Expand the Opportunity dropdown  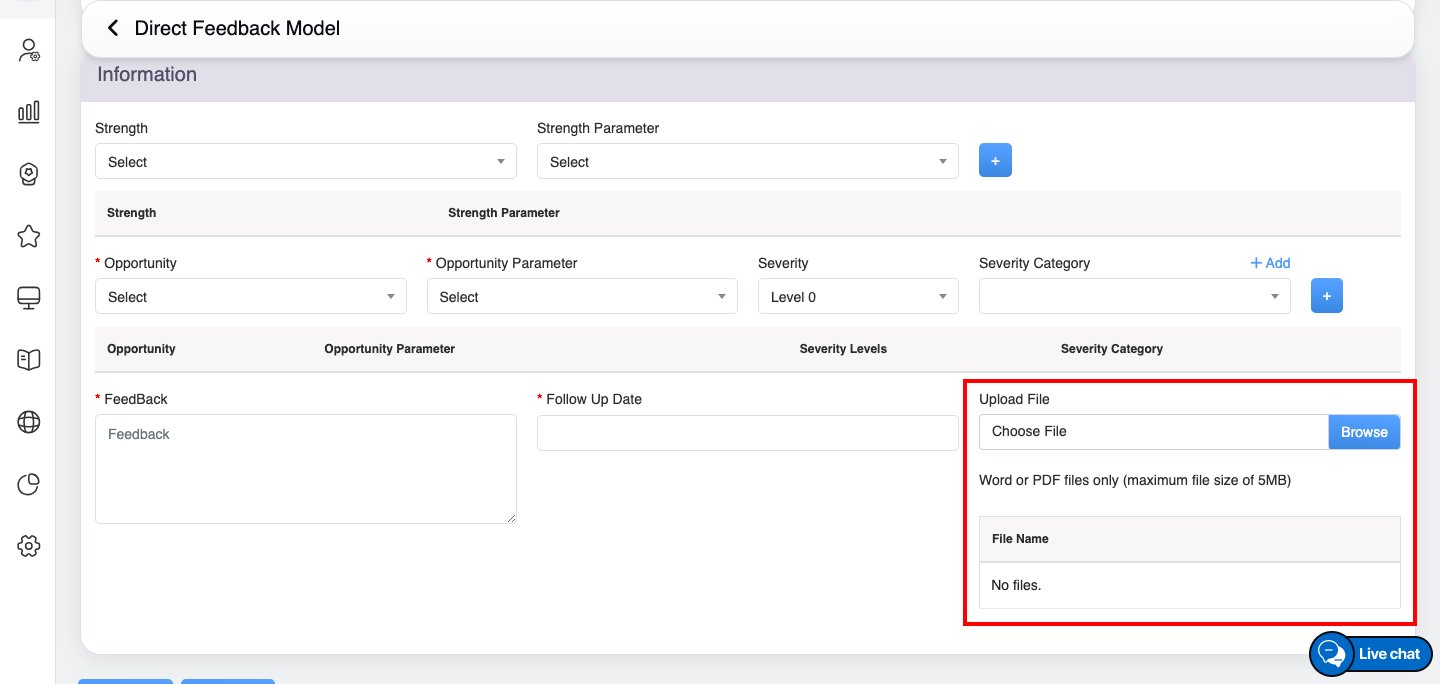pos(250,297)
